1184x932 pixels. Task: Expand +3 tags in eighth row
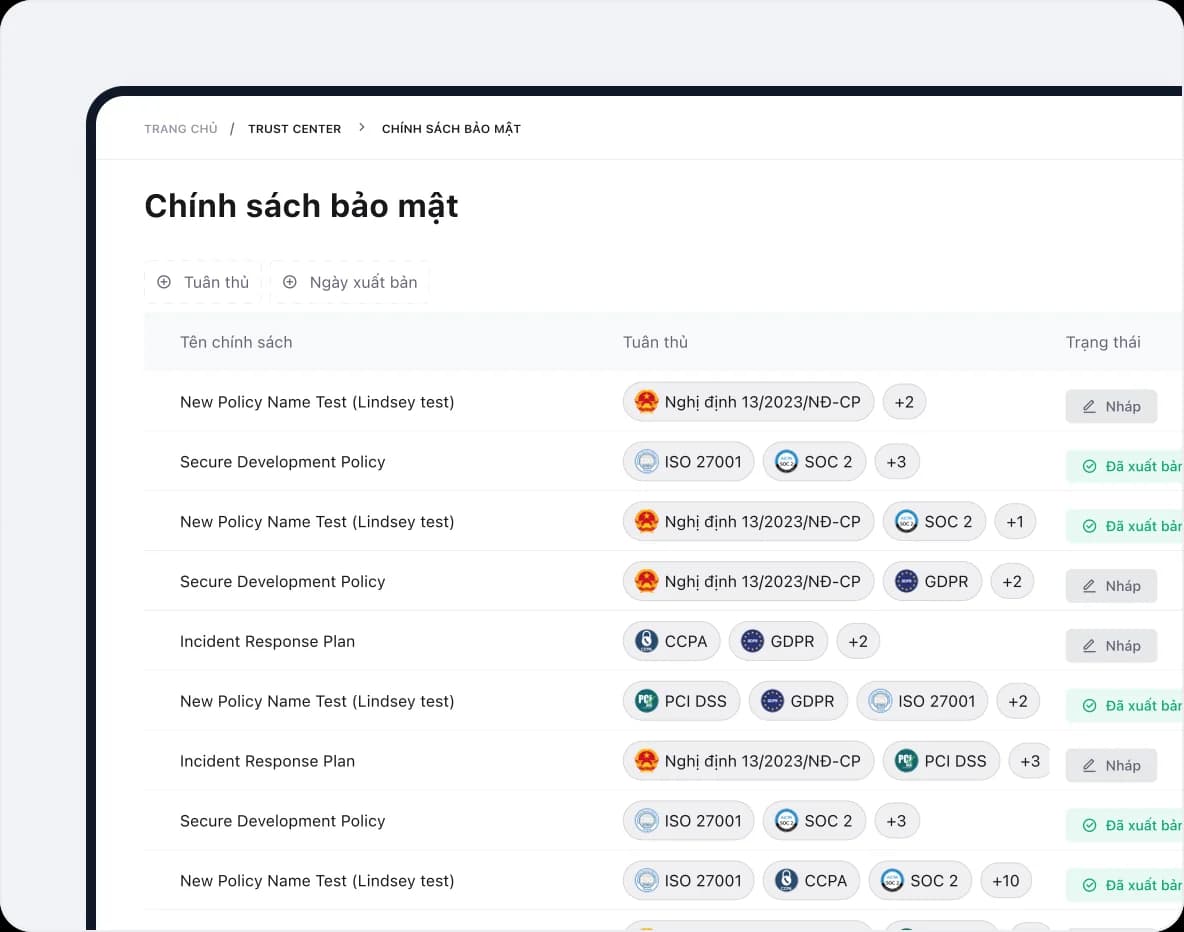896,821
